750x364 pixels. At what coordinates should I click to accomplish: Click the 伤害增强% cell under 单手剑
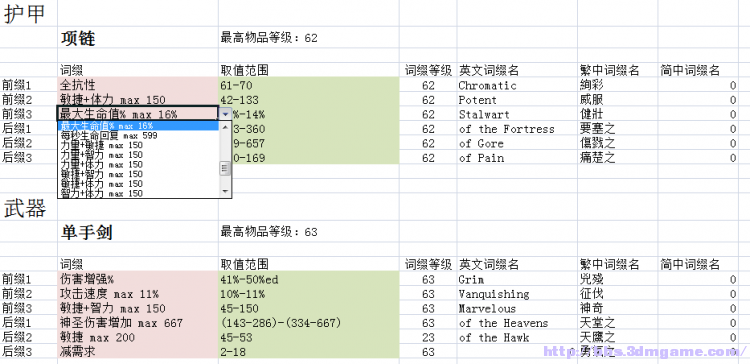pyautogui.click(x=138, y=279)
